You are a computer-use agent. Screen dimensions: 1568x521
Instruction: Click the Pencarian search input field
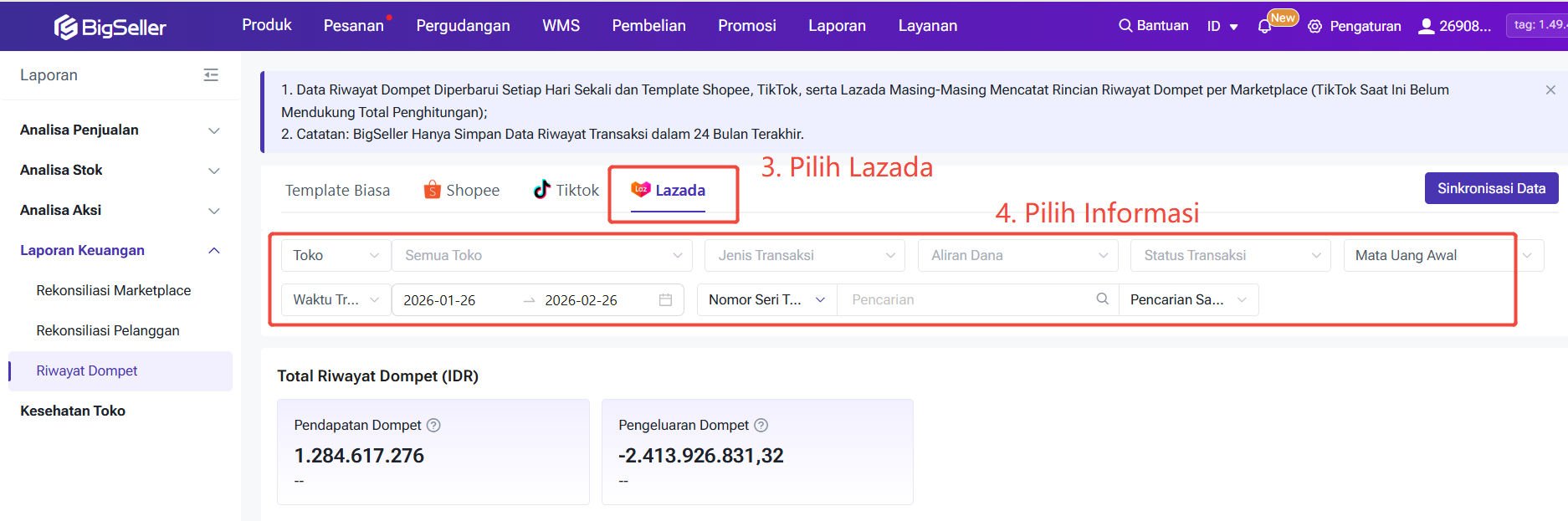[962, 299]
